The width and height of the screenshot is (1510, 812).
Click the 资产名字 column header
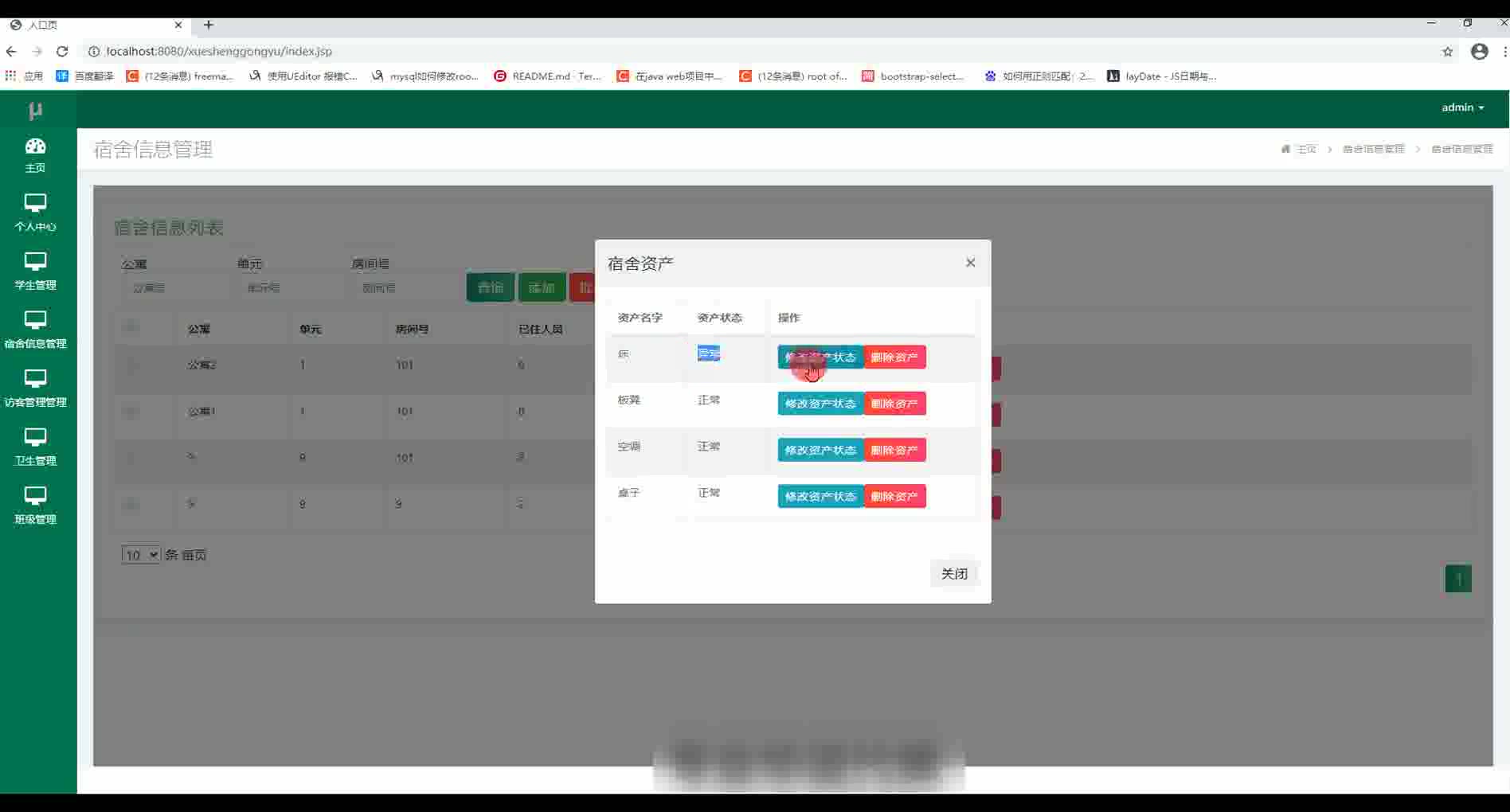click(640, 318)
